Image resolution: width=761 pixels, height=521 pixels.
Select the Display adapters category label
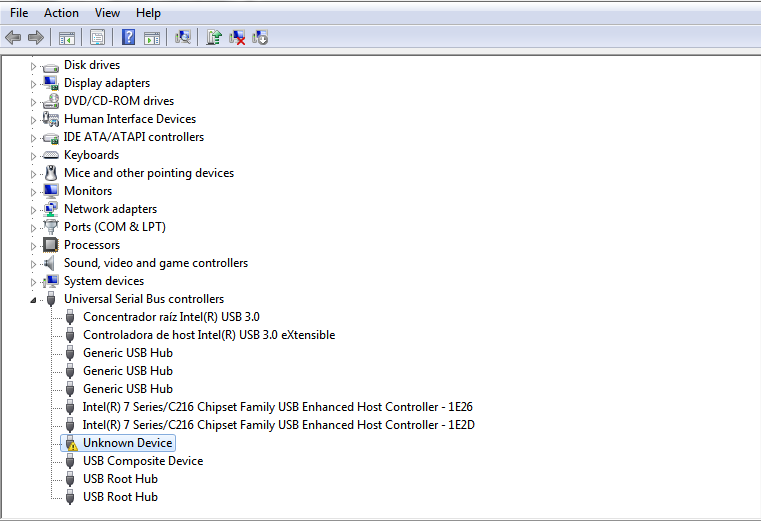pos(106,83)
